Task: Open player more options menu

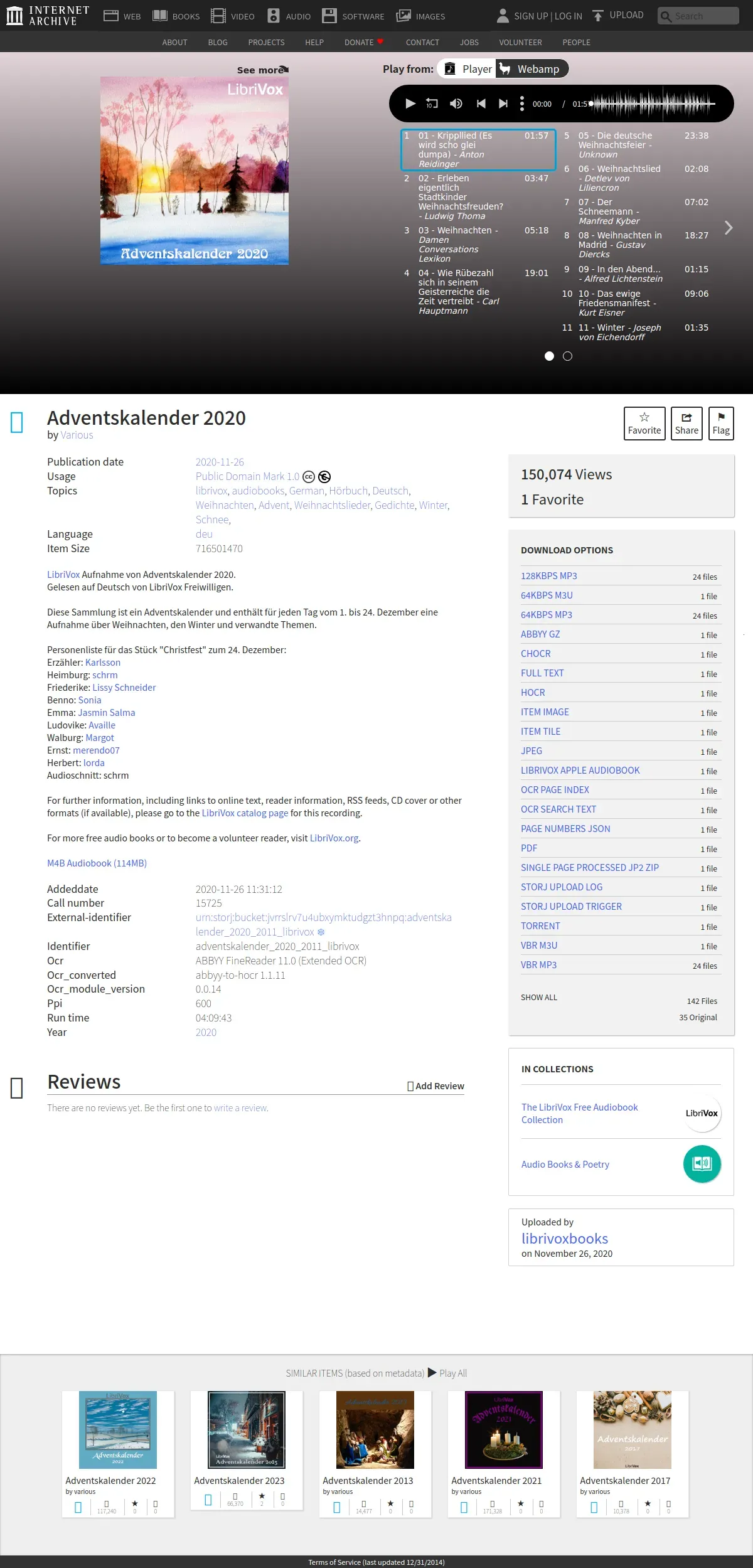Action: [522, 104]
